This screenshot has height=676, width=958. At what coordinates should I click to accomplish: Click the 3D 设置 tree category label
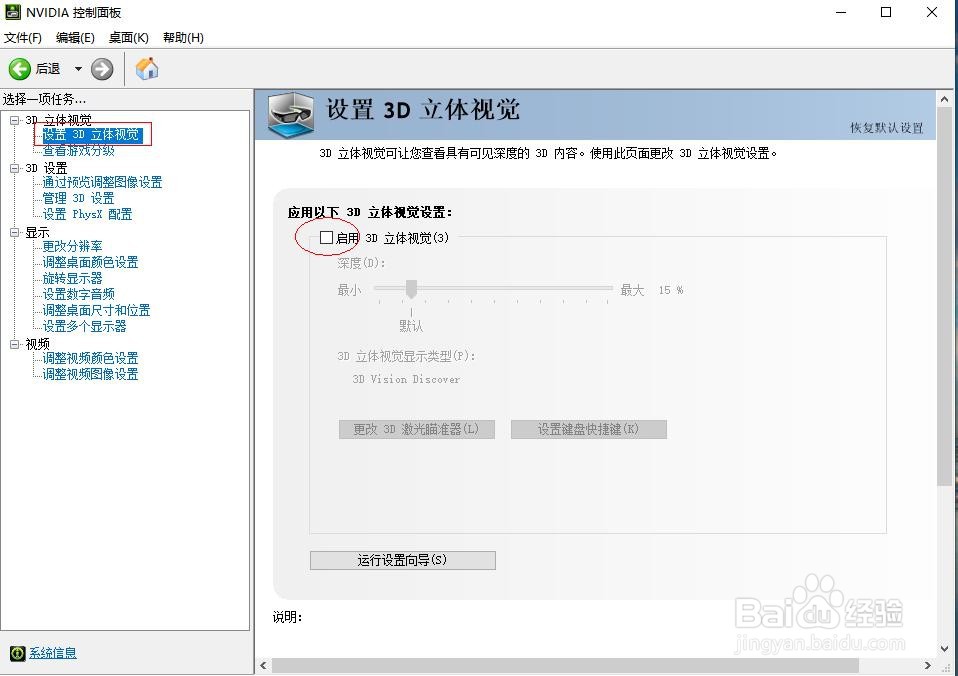point(46,168)
